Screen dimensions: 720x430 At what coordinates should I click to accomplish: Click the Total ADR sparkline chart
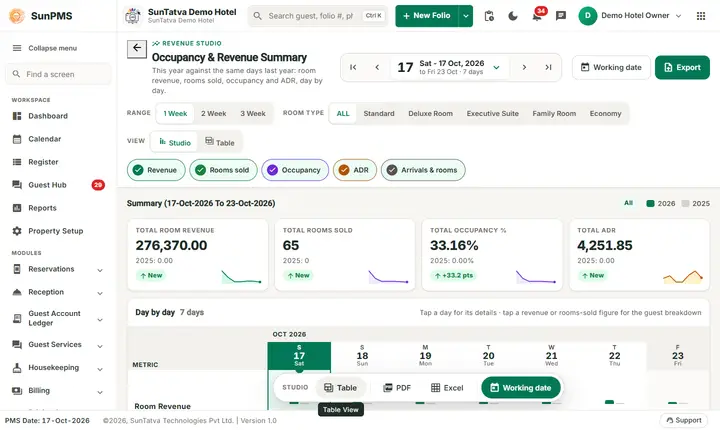coord(683,277)
